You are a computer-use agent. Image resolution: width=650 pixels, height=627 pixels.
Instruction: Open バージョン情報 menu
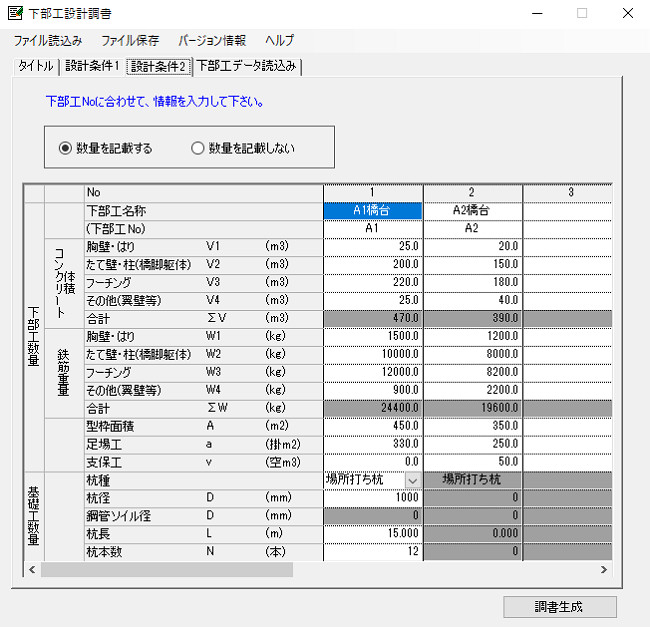(x=212, y=41)
